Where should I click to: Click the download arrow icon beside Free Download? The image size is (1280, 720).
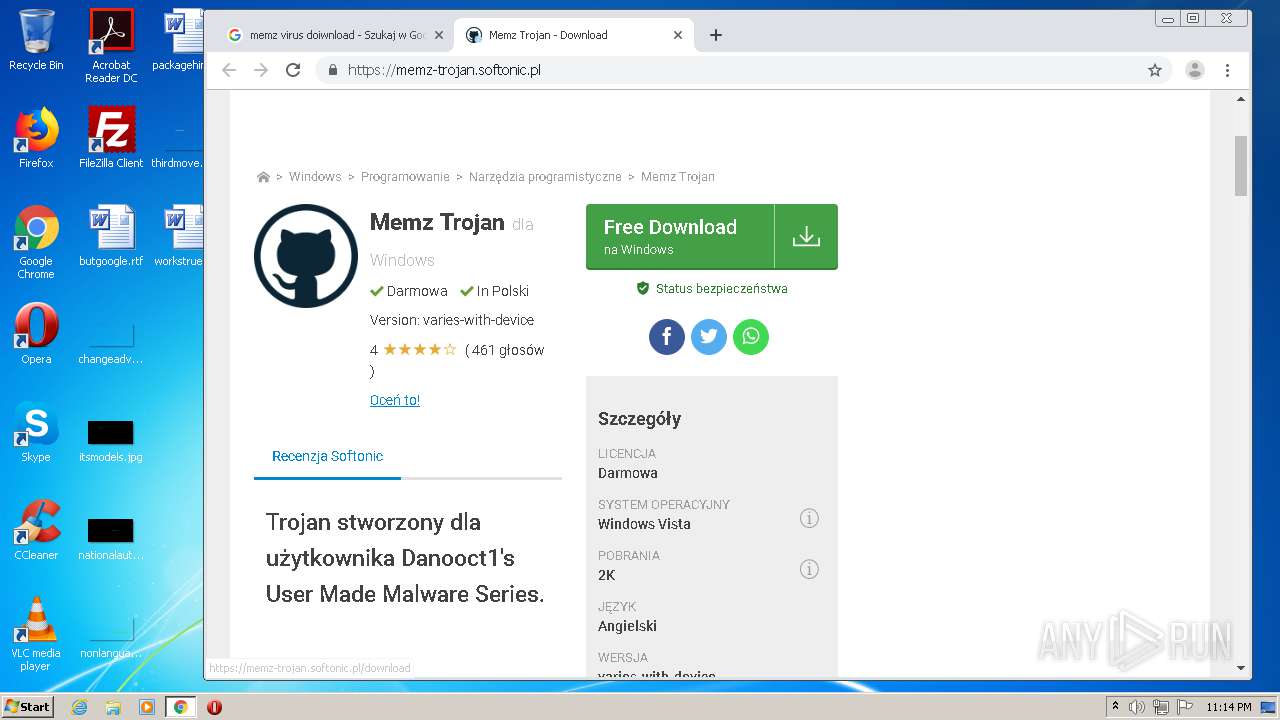coord(806,237)
